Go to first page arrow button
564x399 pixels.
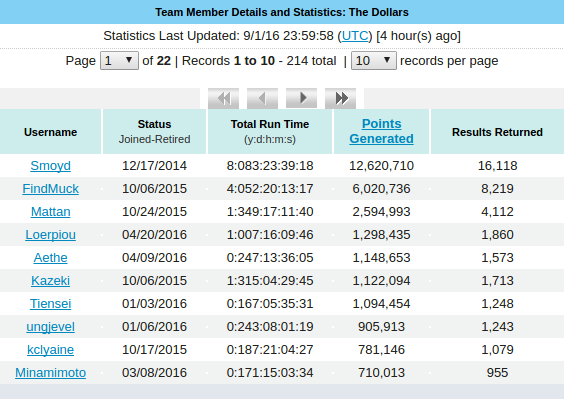coord(223,98)
